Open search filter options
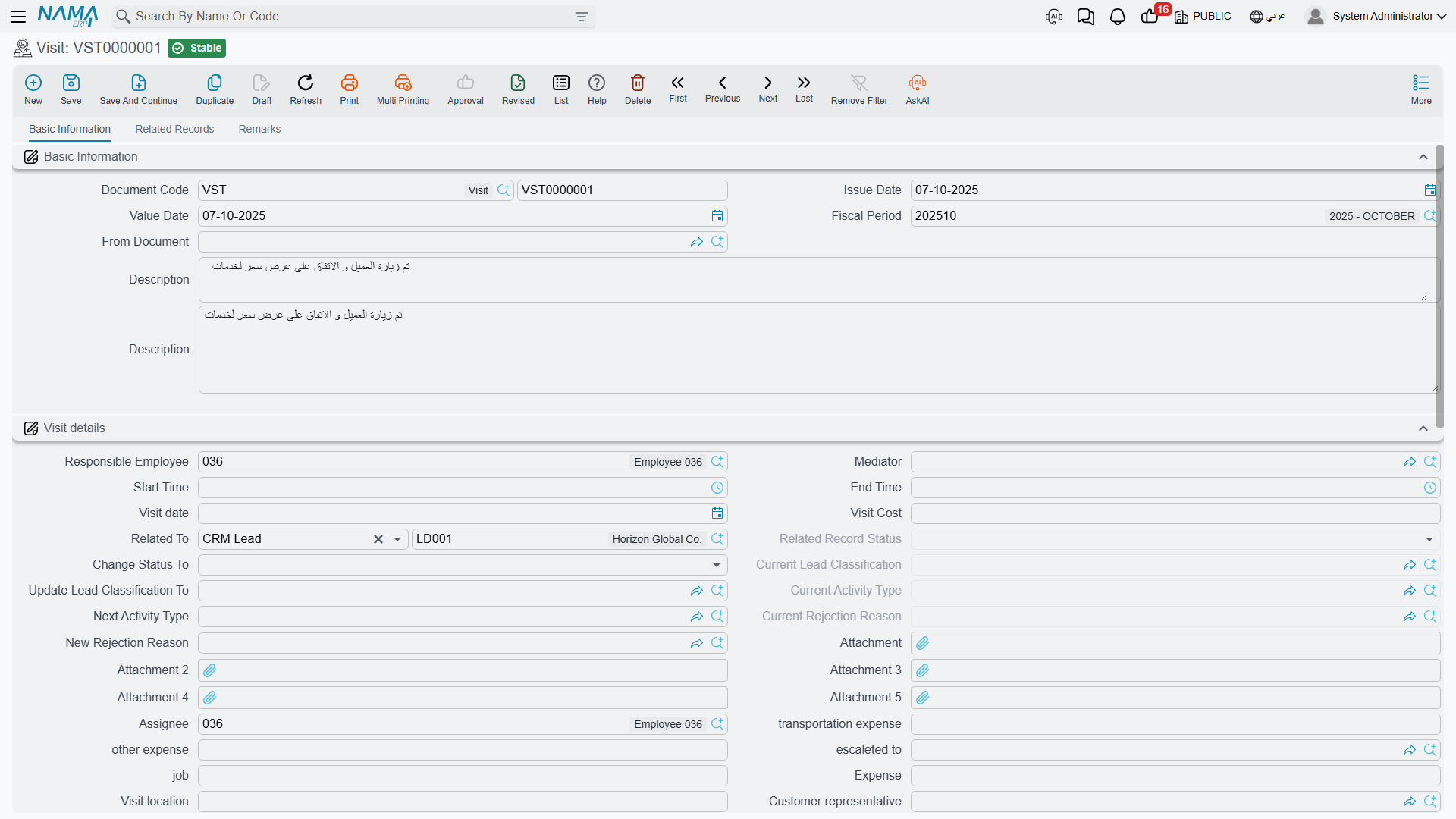The width and height of the screenshot is (1456, 819). 582,17
